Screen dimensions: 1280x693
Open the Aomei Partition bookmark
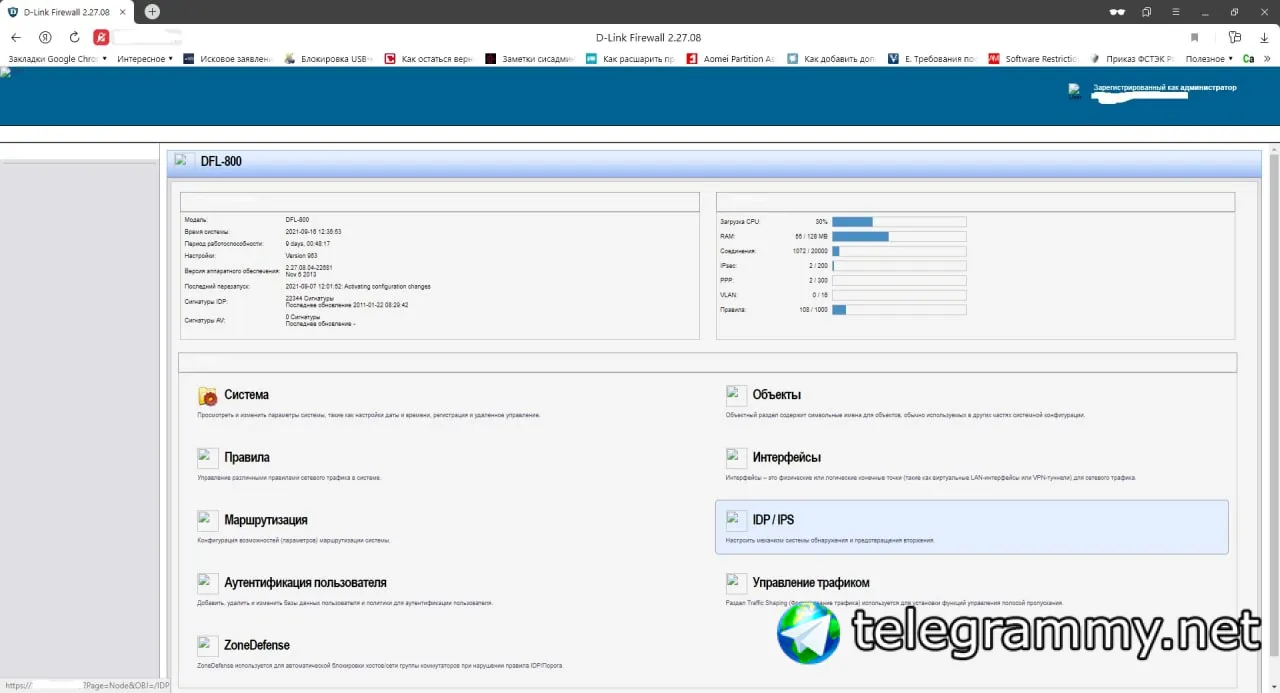[x=732, y=59]
